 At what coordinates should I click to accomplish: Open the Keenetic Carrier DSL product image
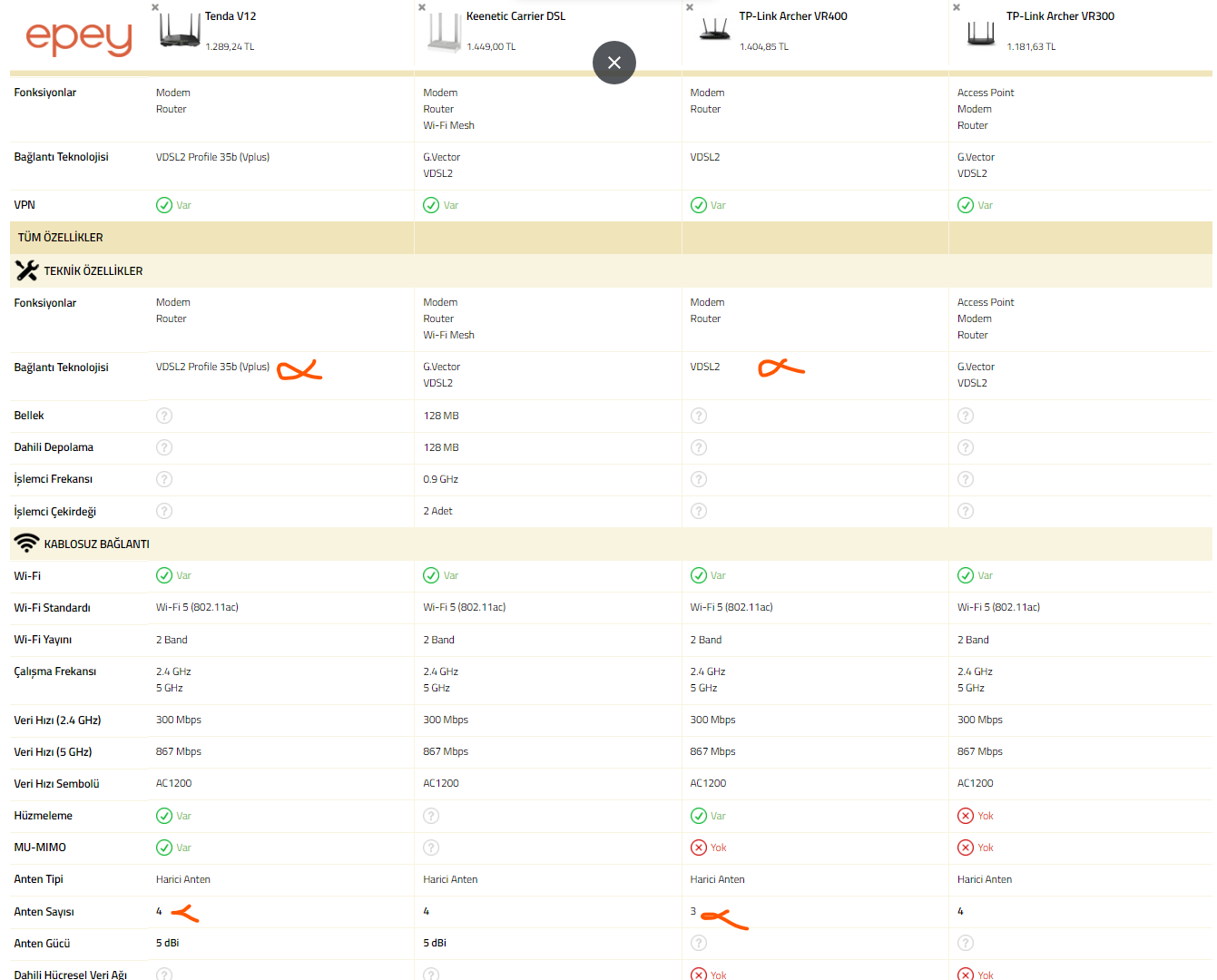pyautogui.click(x=445, y=33)
